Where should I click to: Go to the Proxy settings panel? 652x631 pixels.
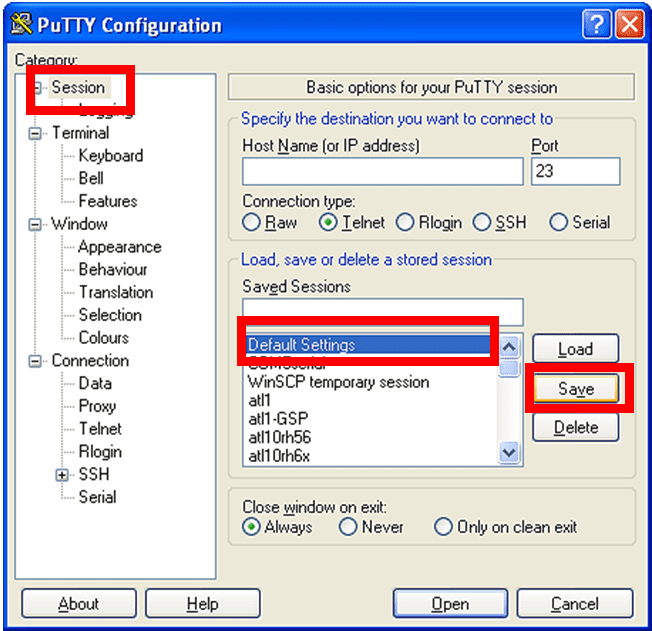tap(98, 406)
